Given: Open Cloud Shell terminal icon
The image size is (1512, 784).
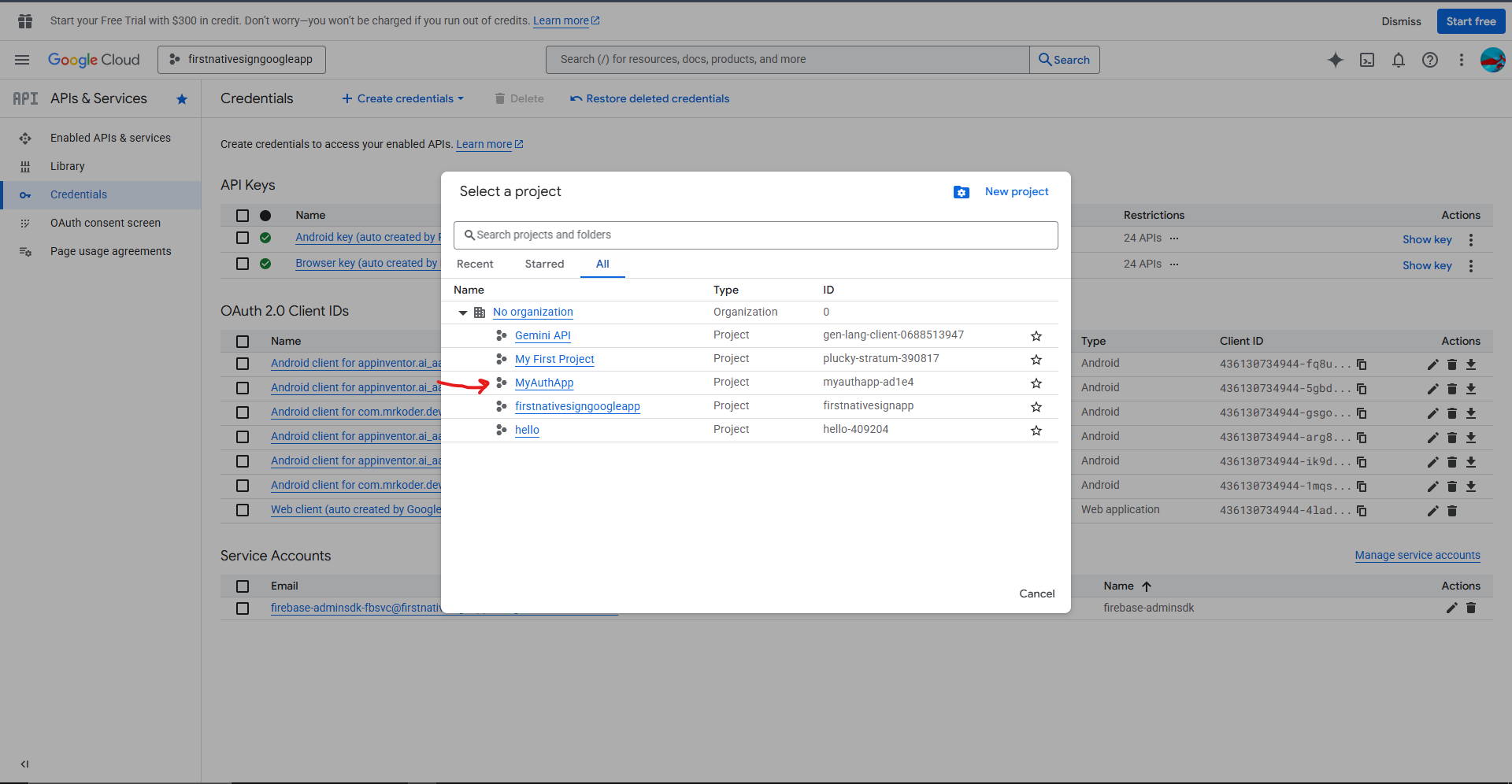Looking at the screenshot, I should point(1367,60).
